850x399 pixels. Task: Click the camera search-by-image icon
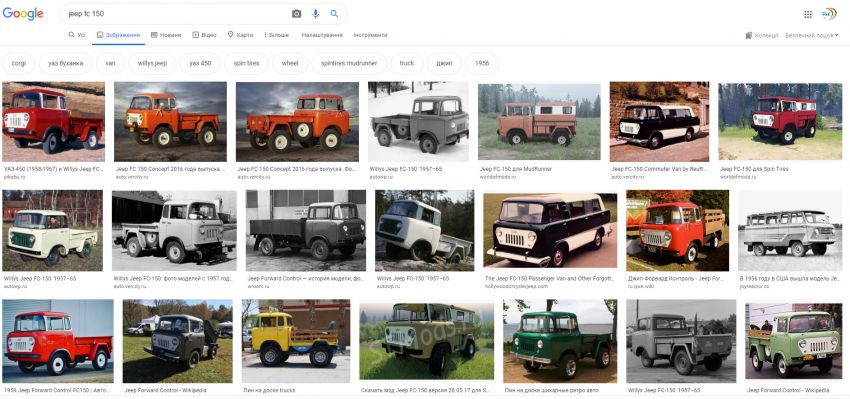[x=296, y=14]
